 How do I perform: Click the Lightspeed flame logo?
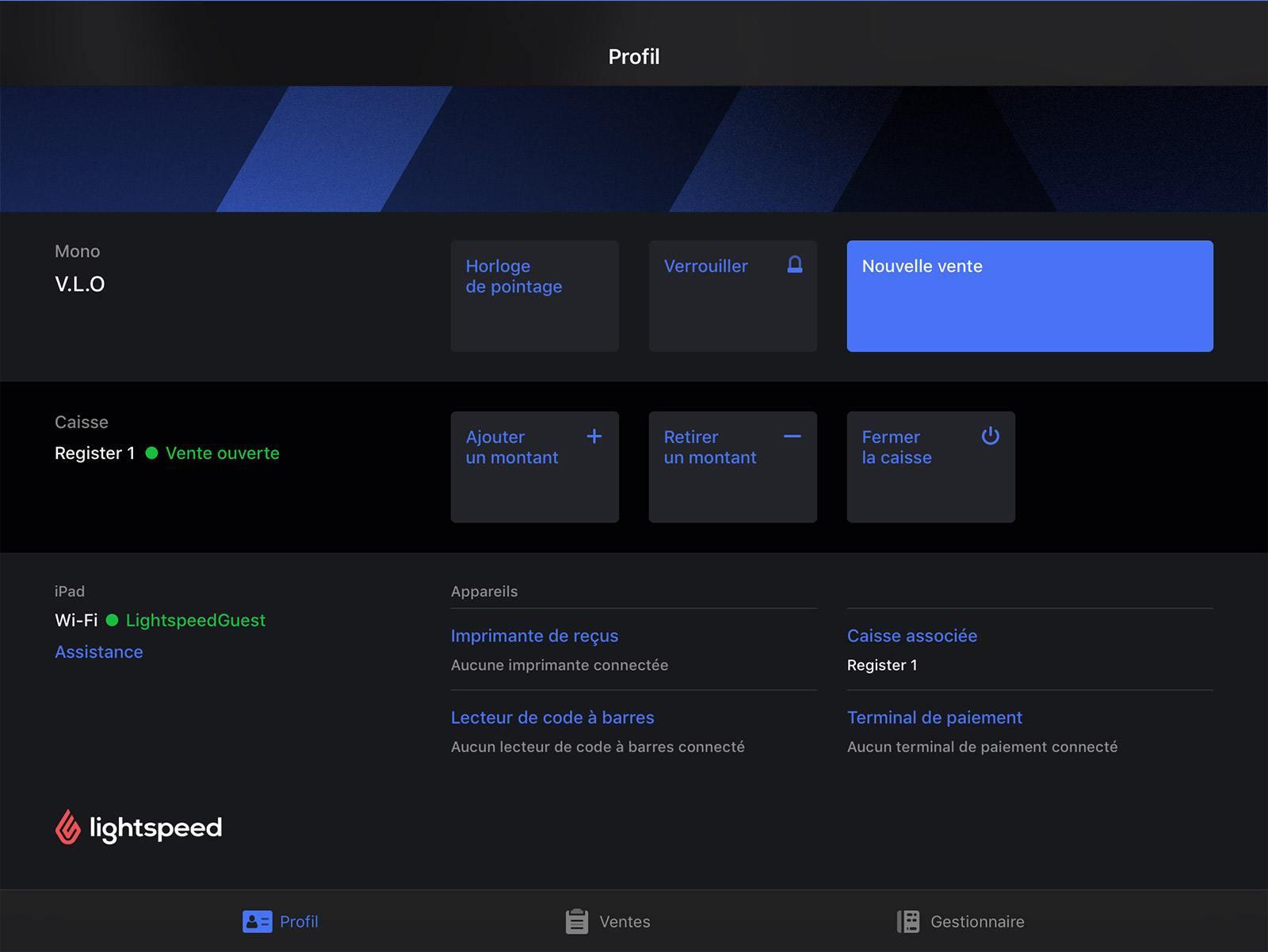tap(68, 828)
